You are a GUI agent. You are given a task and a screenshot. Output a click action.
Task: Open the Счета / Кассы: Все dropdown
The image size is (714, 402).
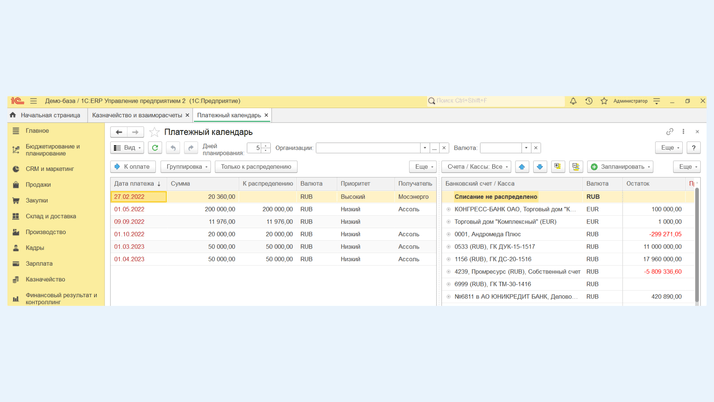click(x=477, y=167)
